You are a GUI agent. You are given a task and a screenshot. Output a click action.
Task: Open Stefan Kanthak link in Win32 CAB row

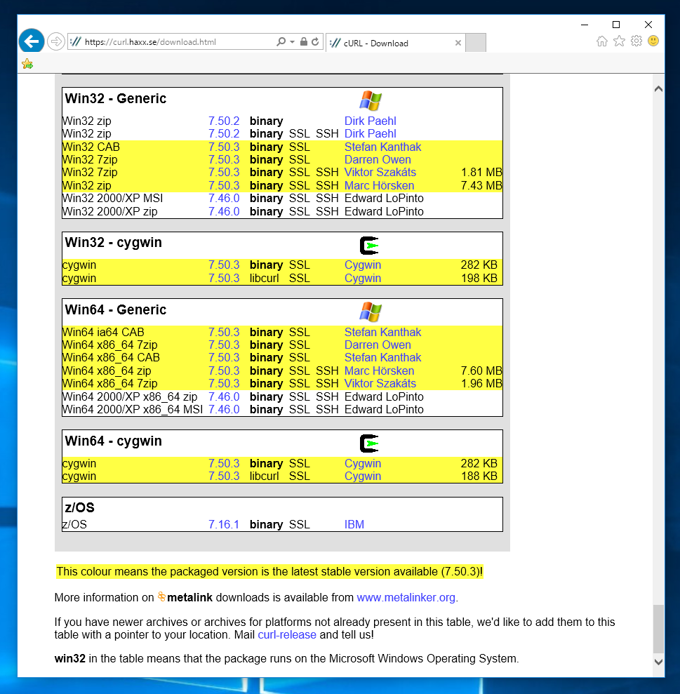point(382,147)
